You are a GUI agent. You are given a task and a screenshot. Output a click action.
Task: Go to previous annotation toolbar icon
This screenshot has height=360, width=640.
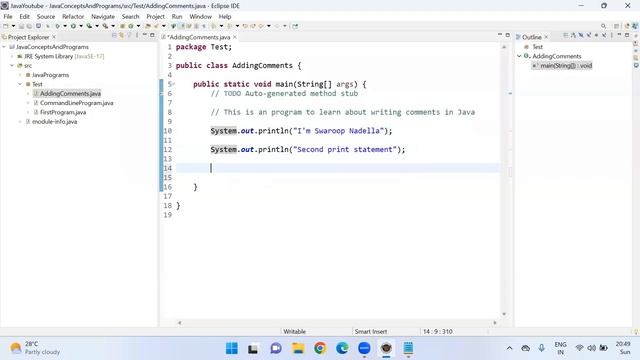pos(230,26)
